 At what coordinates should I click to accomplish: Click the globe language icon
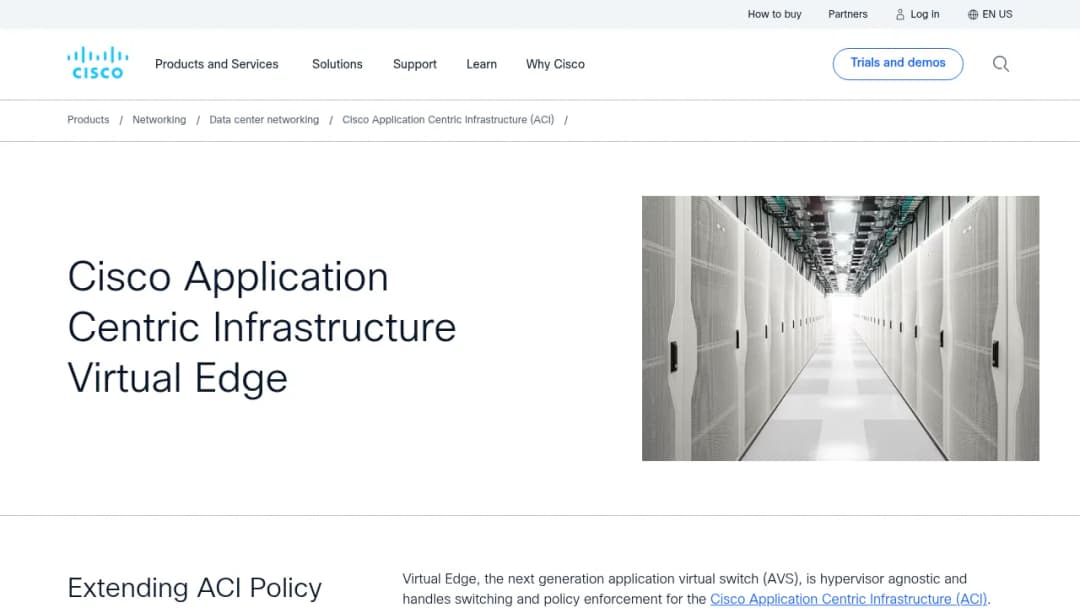[973, 14]
